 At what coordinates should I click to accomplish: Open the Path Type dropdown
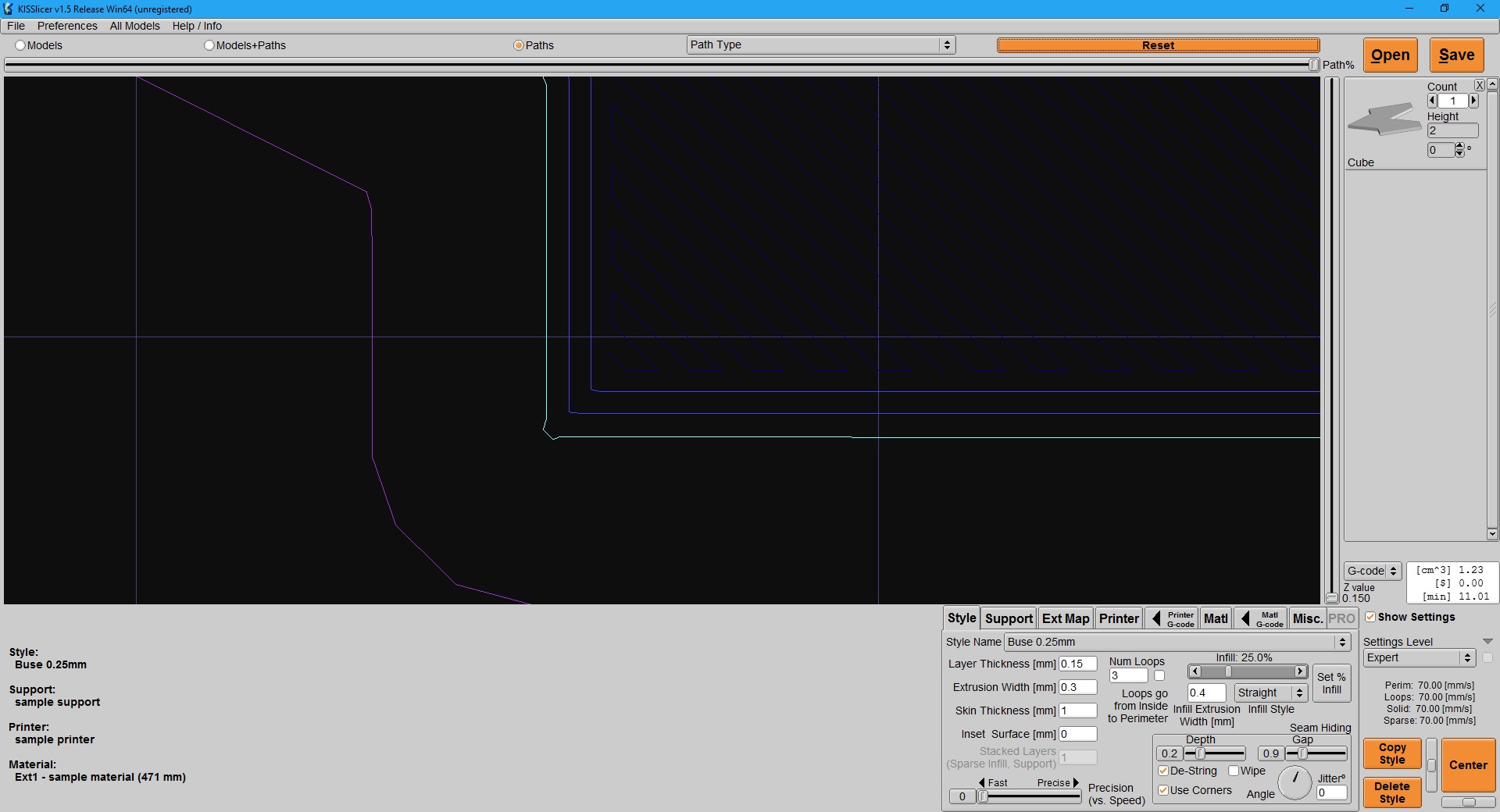click(821, 45)
